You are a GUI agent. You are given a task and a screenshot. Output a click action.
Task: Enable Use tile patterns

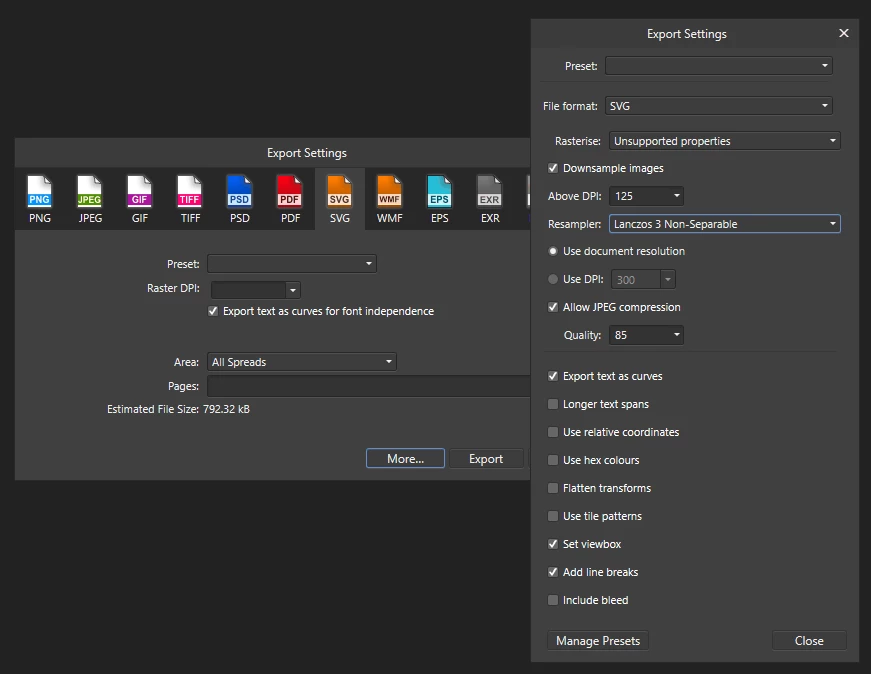point(553,516)
